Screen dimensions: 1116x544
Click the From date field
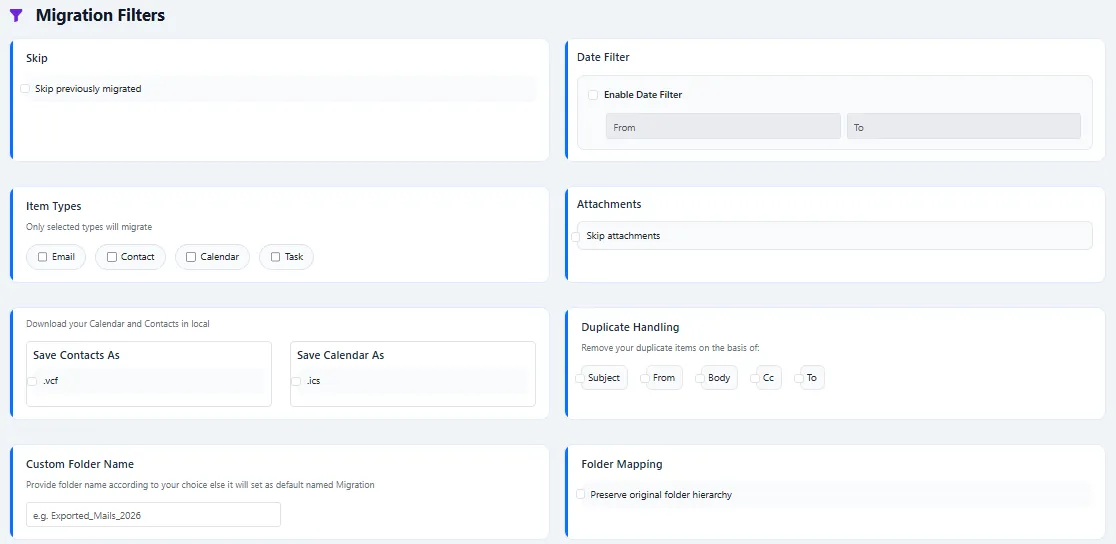(722, 127)
